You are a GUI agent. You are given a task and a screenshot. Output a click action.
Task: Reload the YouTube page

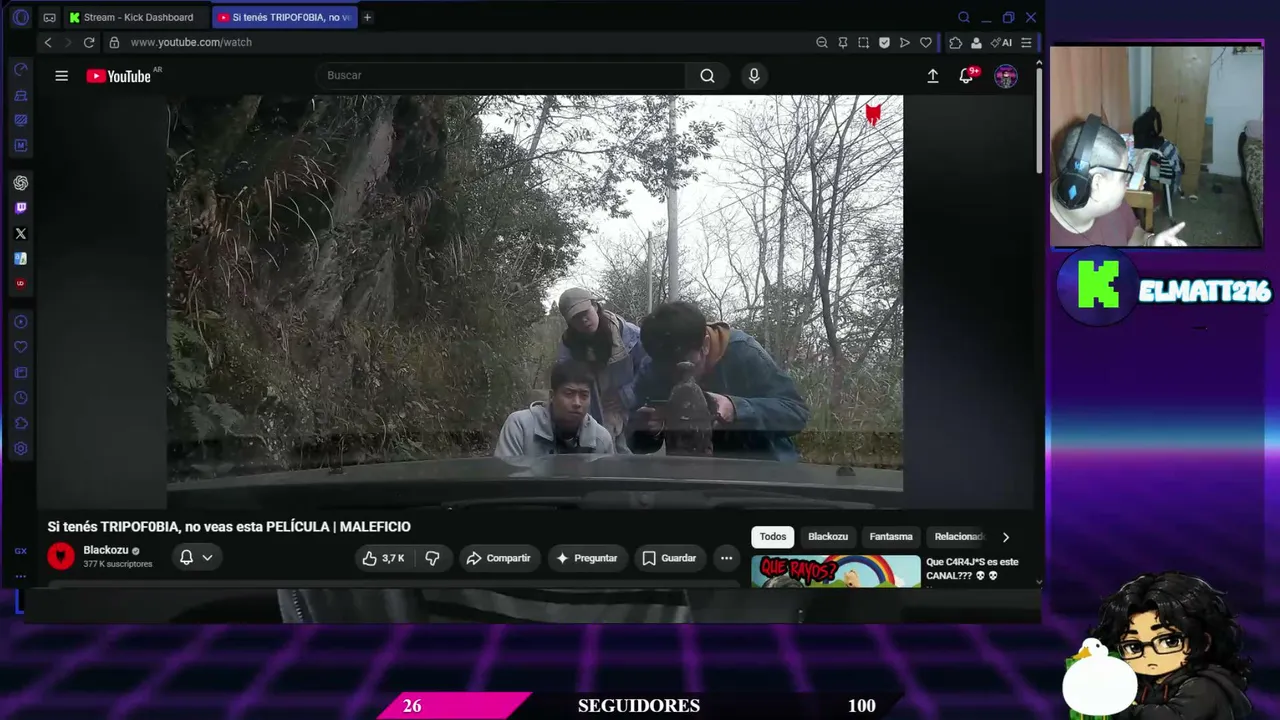point(89,42)
